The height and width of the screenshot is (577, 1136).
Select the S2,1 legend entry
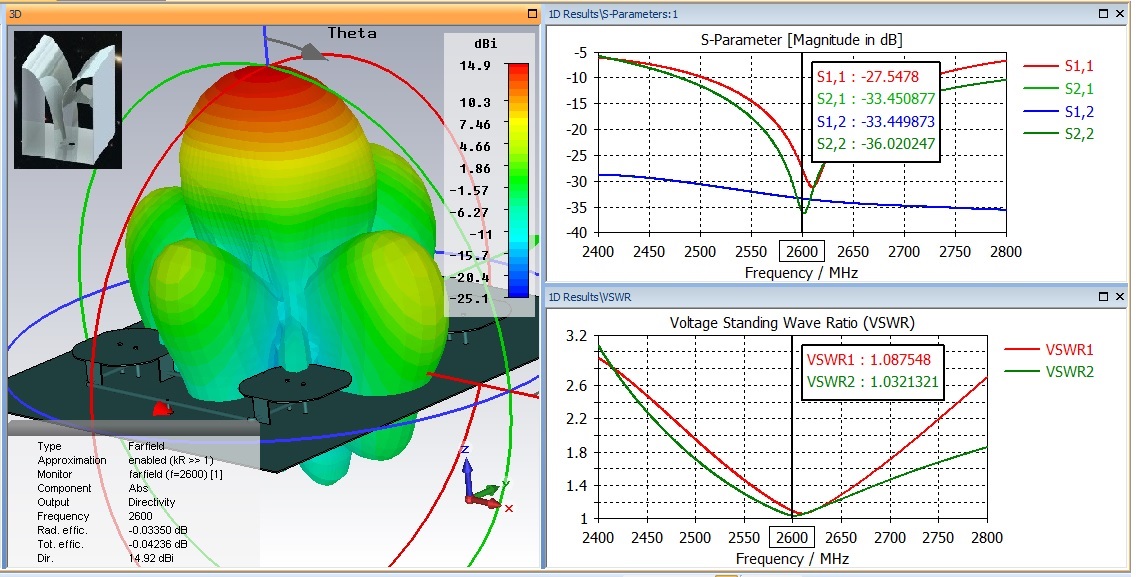(1058, 88)
